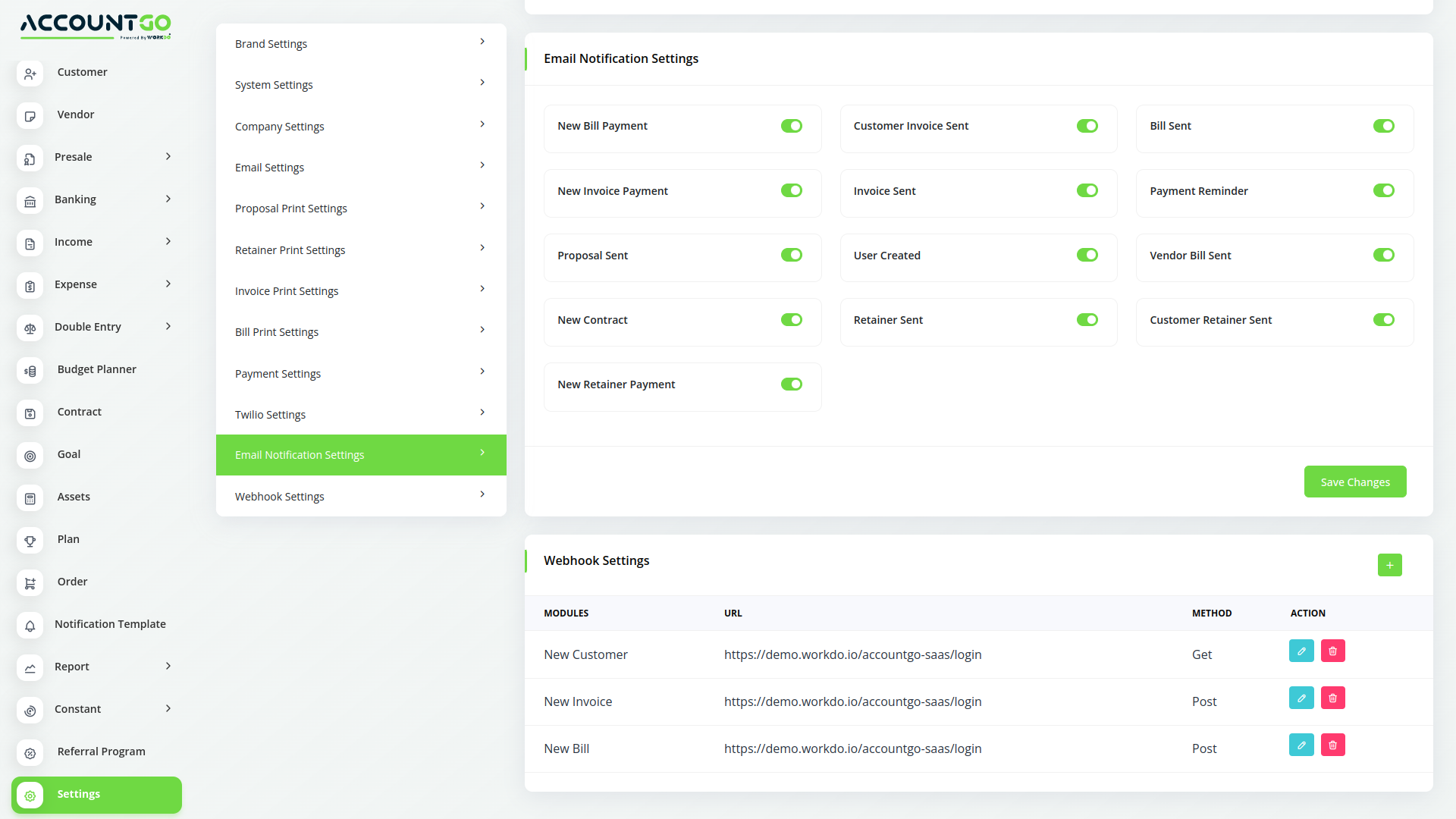
Task: Open the New Bill webhook URL link
Action: click(x=852, y=748)
